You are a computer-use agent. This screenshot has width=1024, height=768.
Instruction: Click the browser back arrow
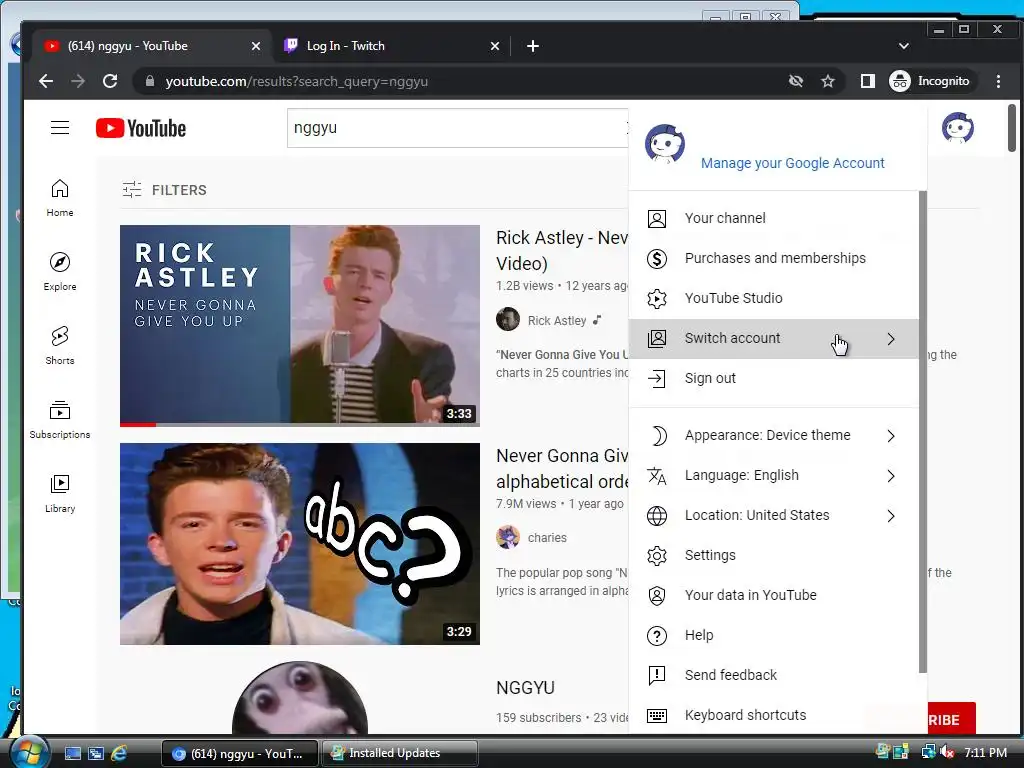46,81
